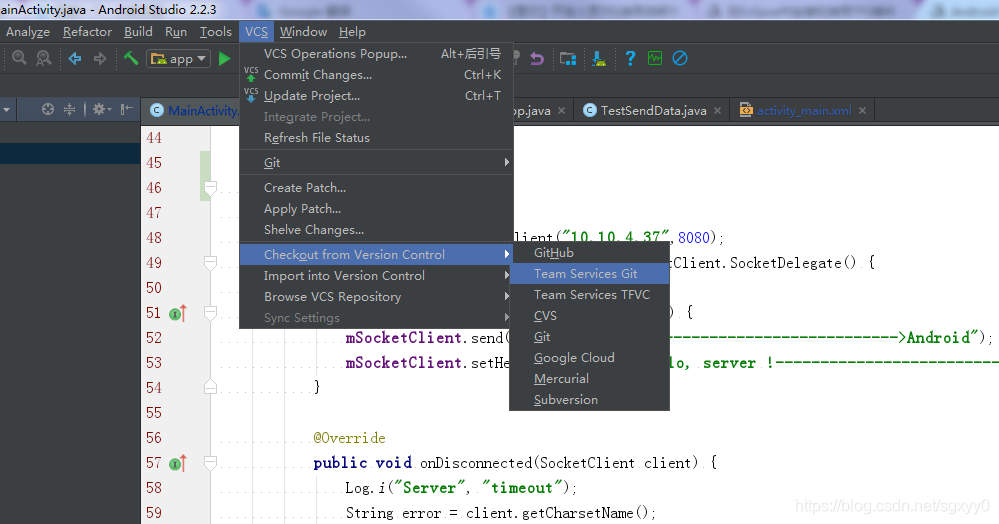Open the Help menu
Image resolution: width=999 pixels, height=524 pixels.
point(352,32)
